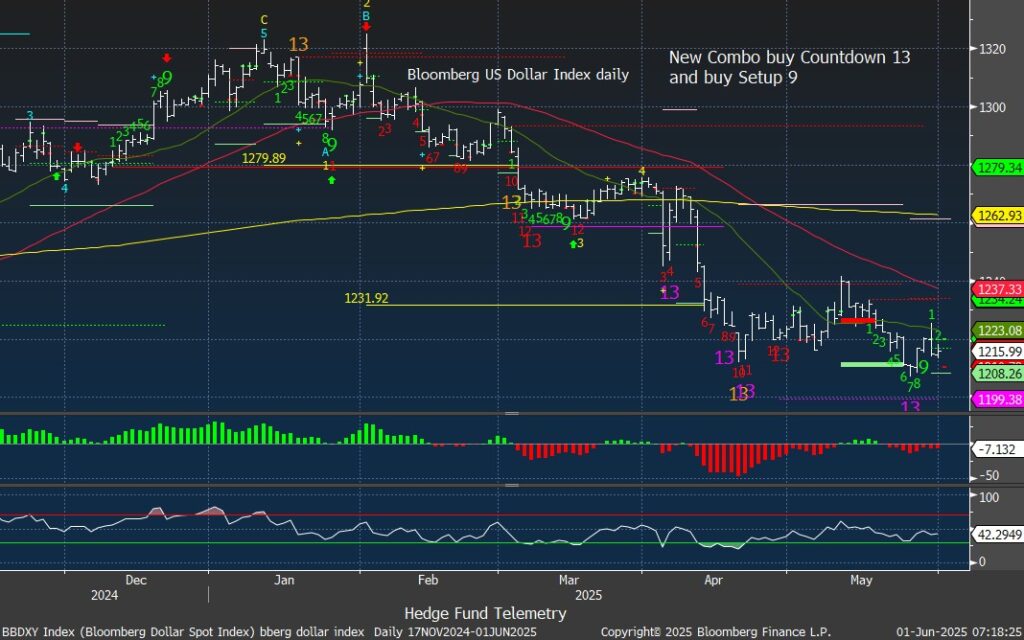Select the 'New Combo buy Countdown 13' annotation
The height and width of the screenshot is (640, 1024).
point(789,57)
